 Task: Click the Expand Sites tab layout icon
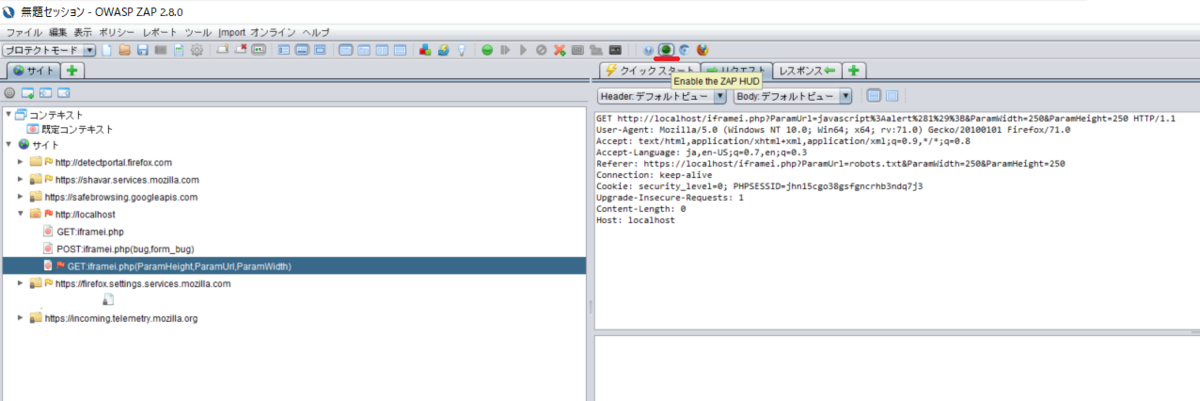pos(283,50)
